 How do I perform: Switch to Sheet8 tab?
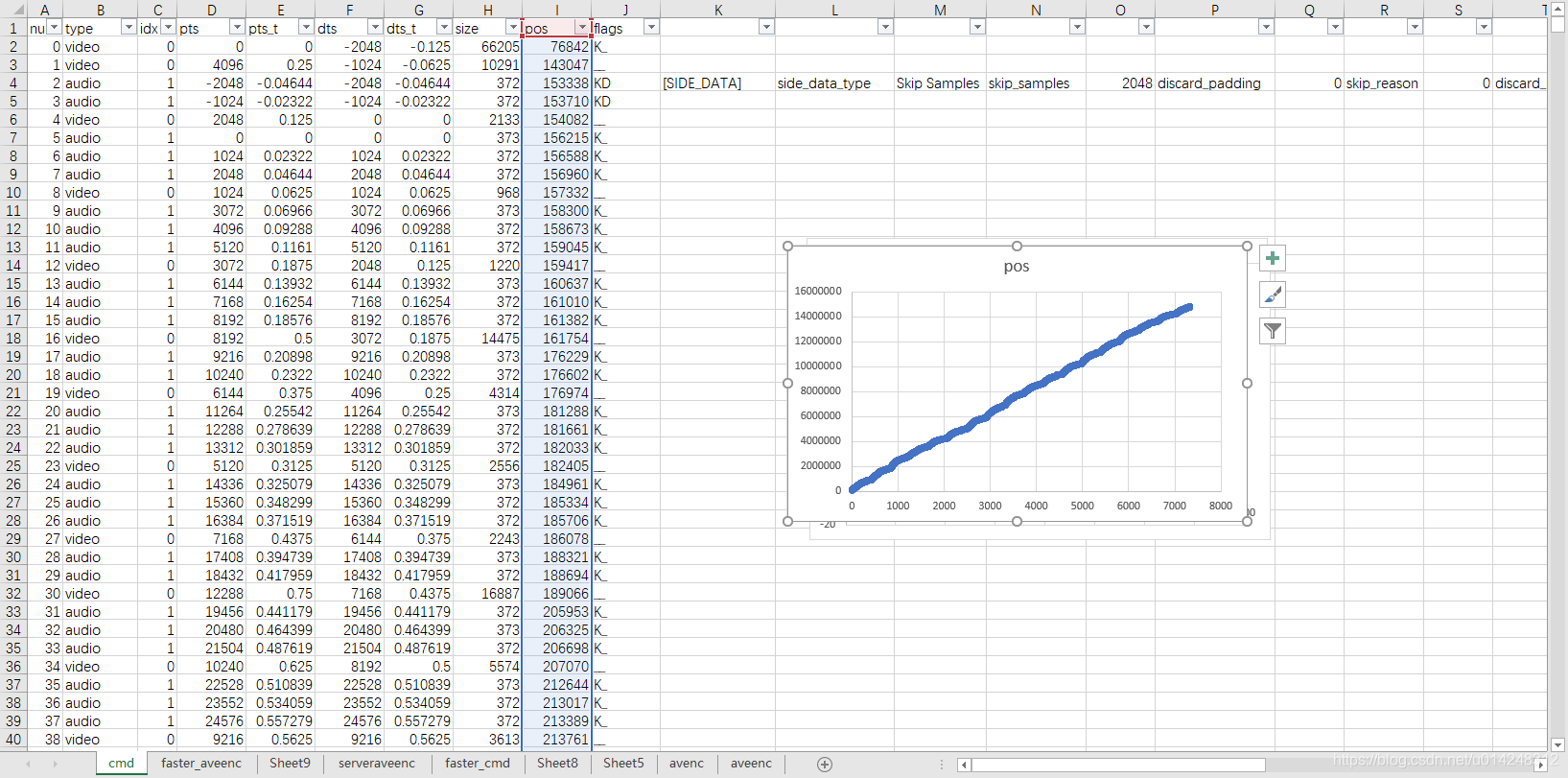557,764
